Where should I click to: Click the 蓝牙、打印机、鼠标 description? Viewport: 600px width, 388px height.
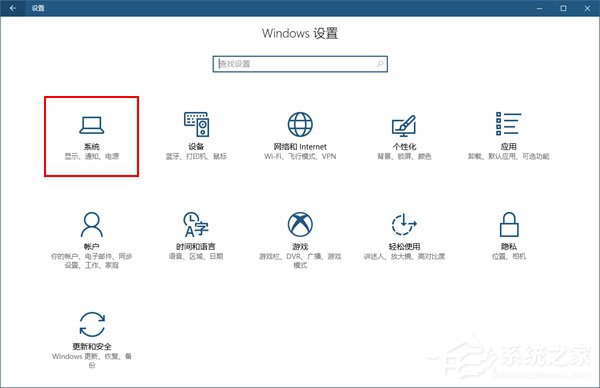point(196,156)
